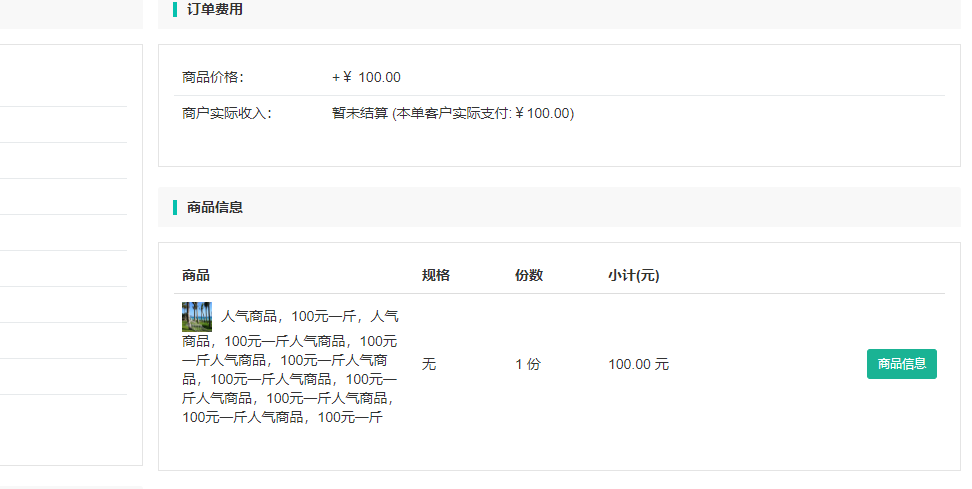Click the 规格 column header
The image size is (972, 489).
pos(436,275)
